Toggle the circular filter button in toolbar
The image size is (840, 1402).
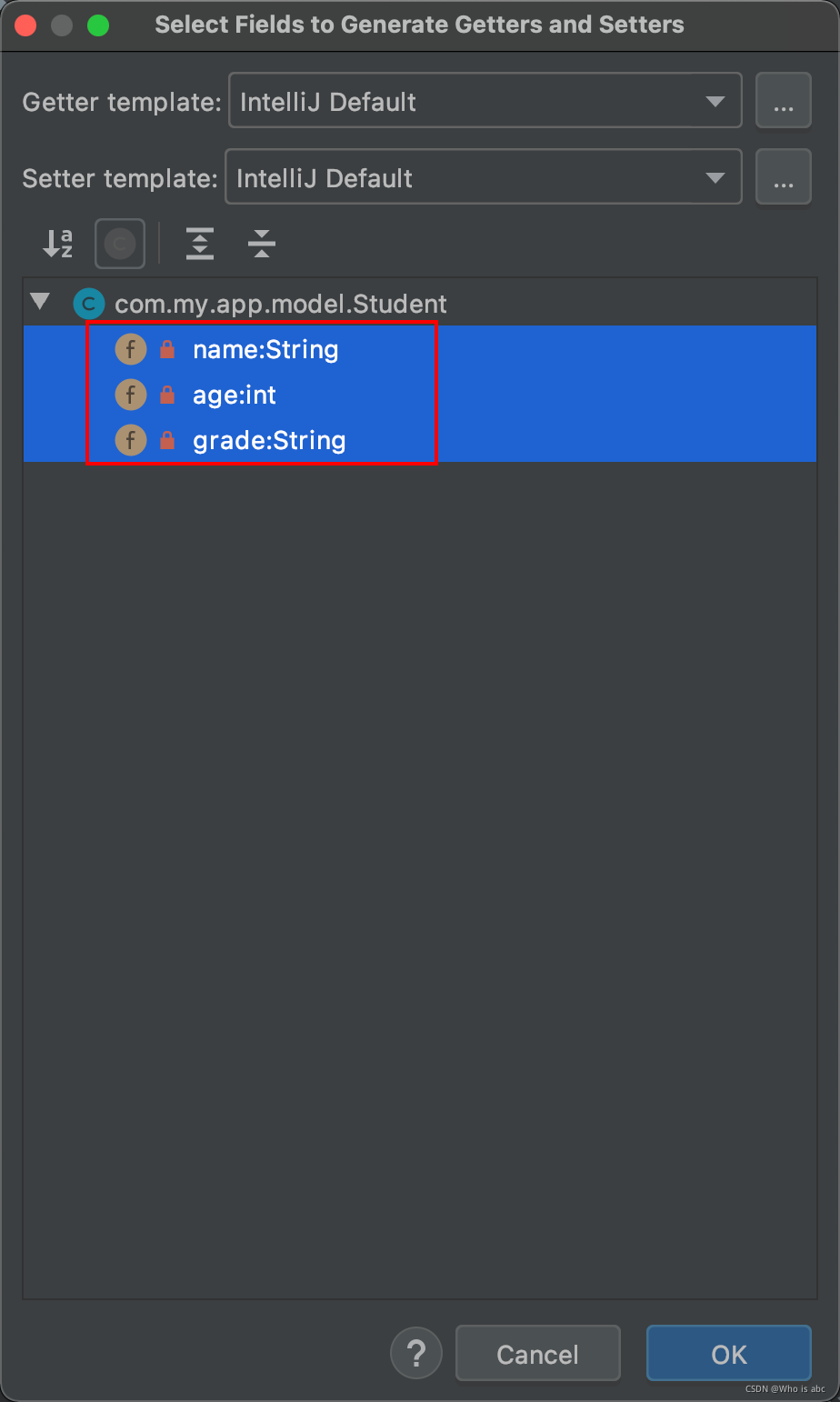click(119, 243)
